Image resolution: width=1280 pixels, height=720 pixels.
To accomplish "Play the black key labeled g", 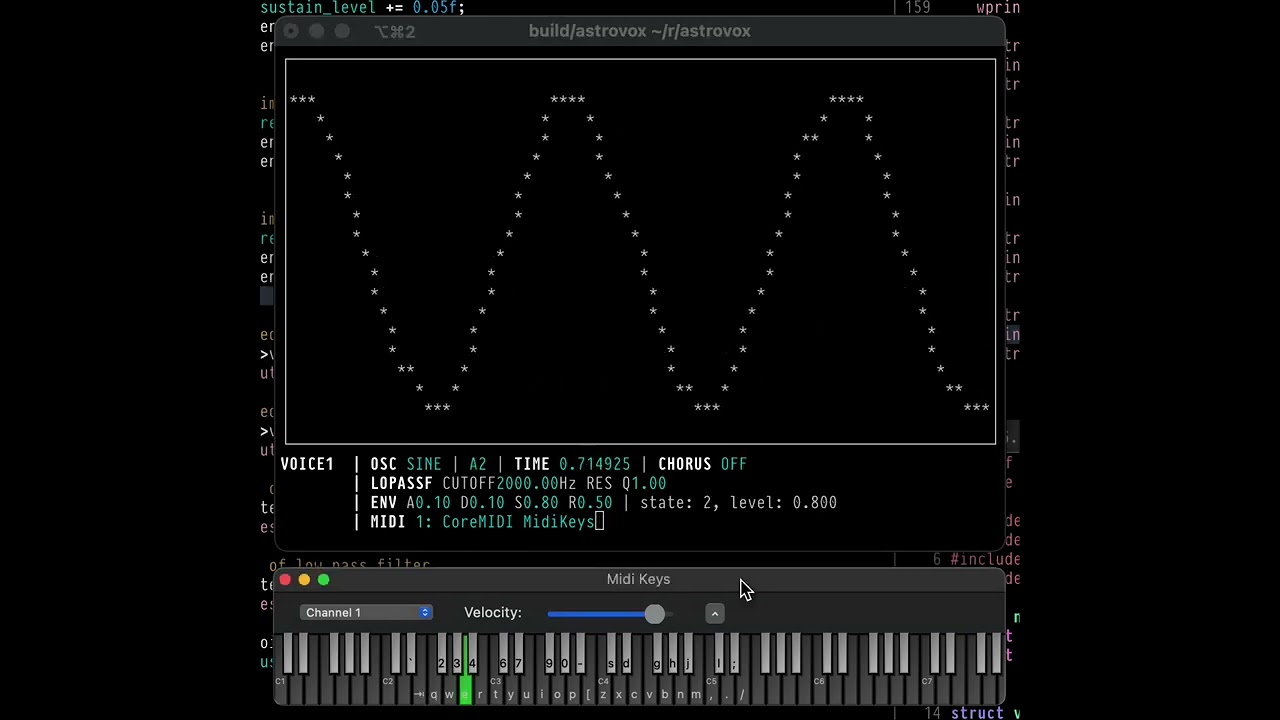I will coord(657,655).
